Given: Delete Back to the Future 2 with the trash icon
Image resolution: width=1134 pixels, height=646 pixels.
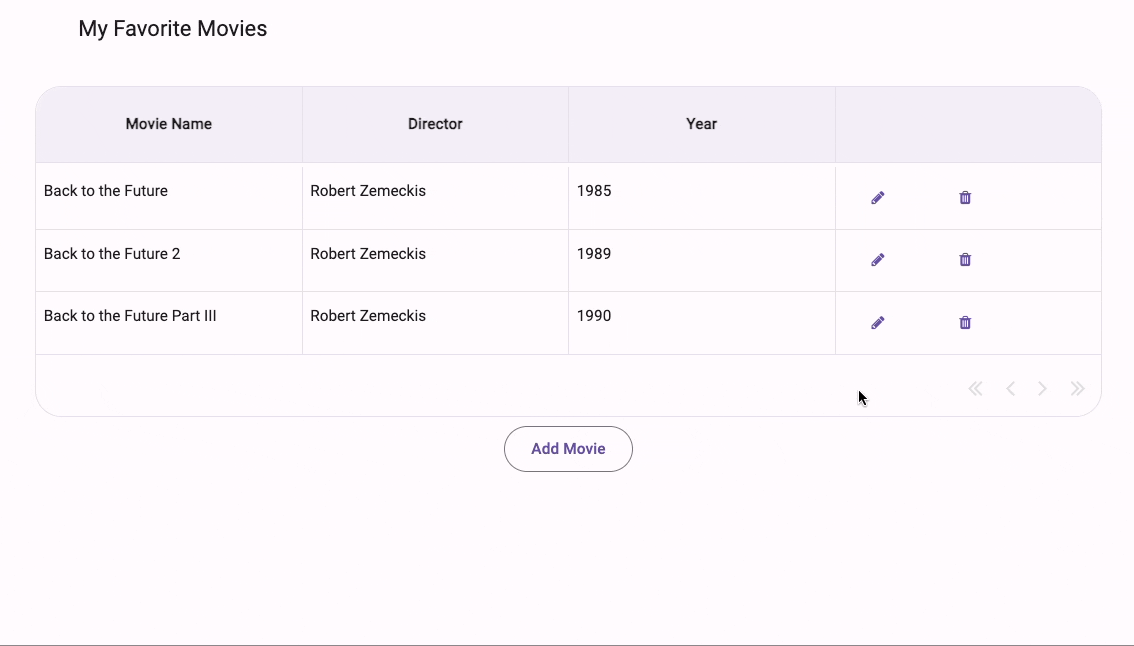Looking at the screenshot, I should (x=964, y=259).
